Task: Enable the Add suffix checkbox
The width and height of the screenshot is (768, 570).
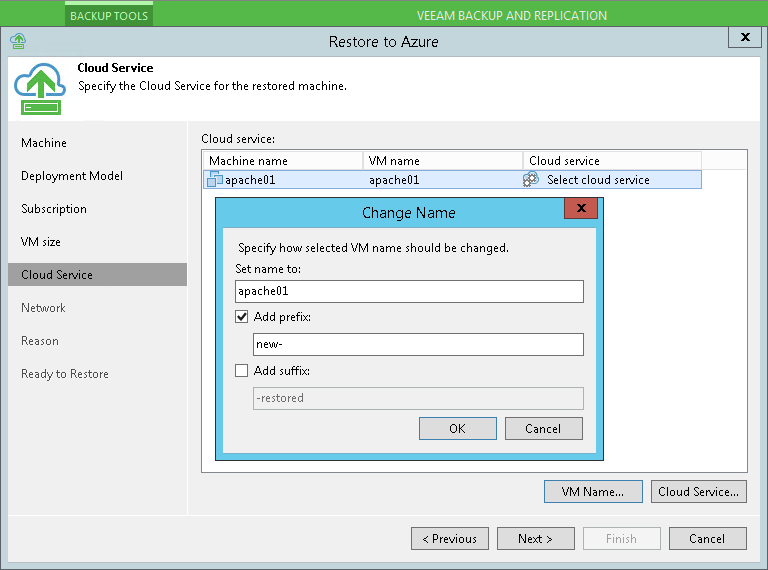Action: [241, 370]
